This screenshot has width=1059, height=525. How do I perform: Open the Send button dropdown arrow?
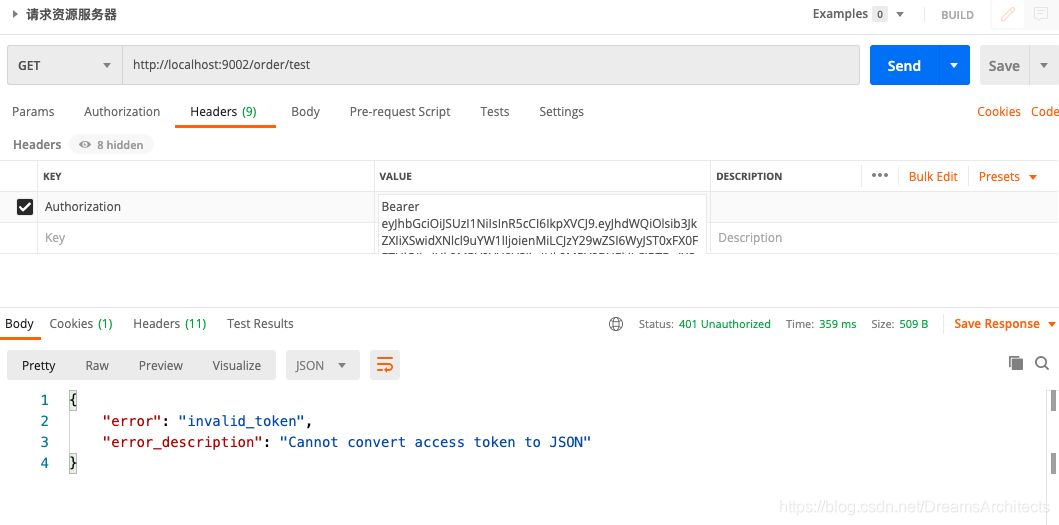[954, 66]
